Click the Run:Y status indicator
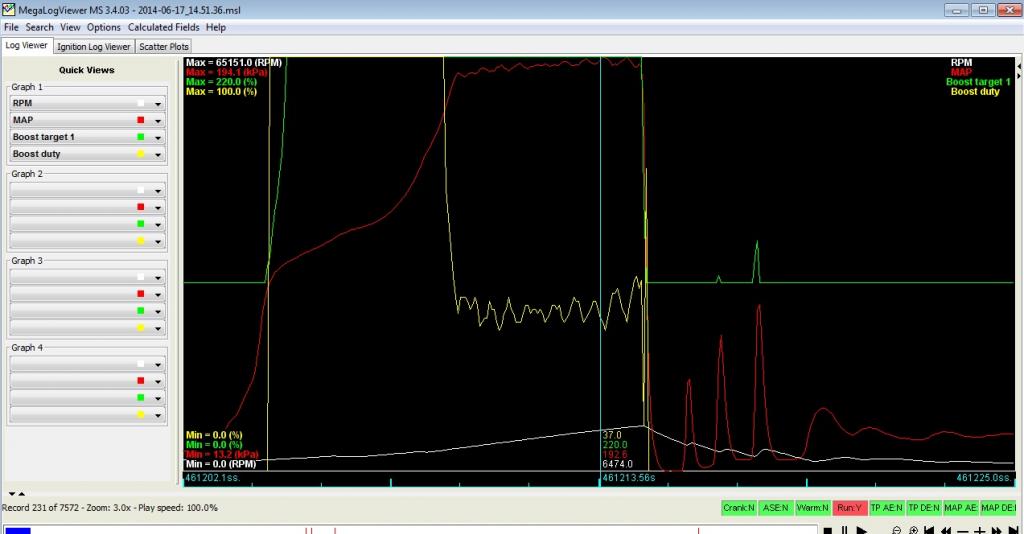This screenshot has width=1024, height=534. [850, 508]
